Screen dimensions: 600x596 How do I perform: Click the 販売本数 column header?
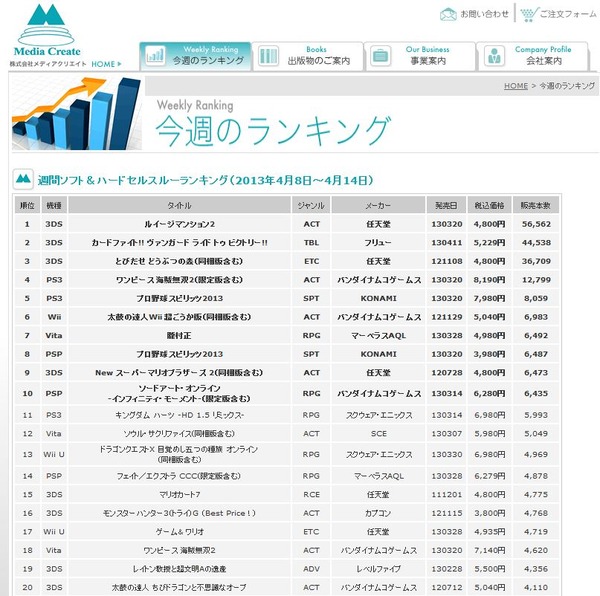536,205
